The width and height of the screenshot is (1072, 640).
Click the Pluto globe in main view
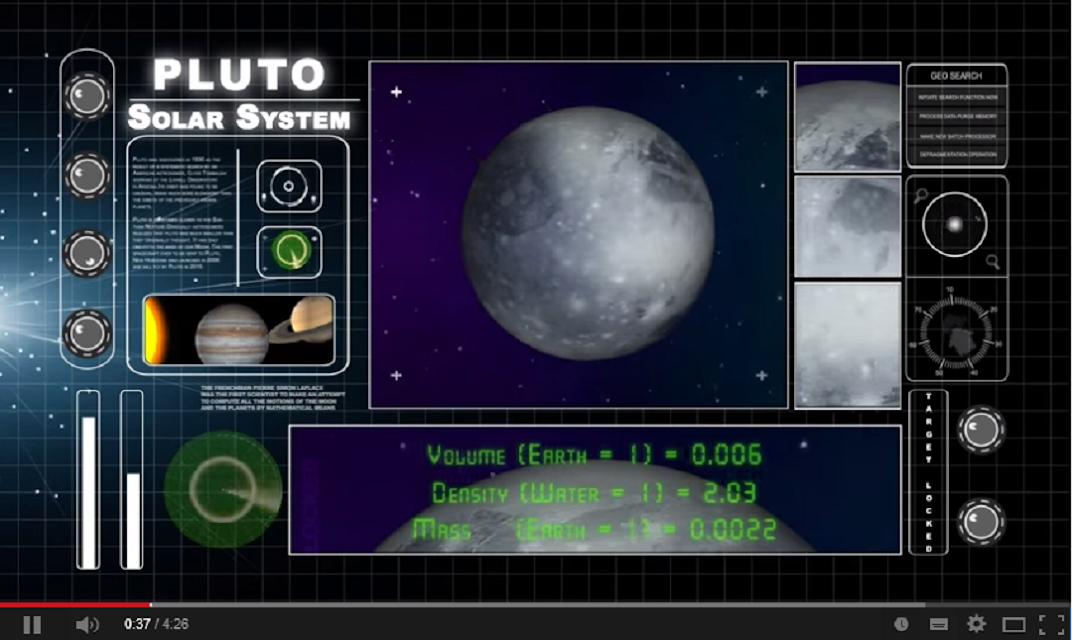tap(587, 232)
